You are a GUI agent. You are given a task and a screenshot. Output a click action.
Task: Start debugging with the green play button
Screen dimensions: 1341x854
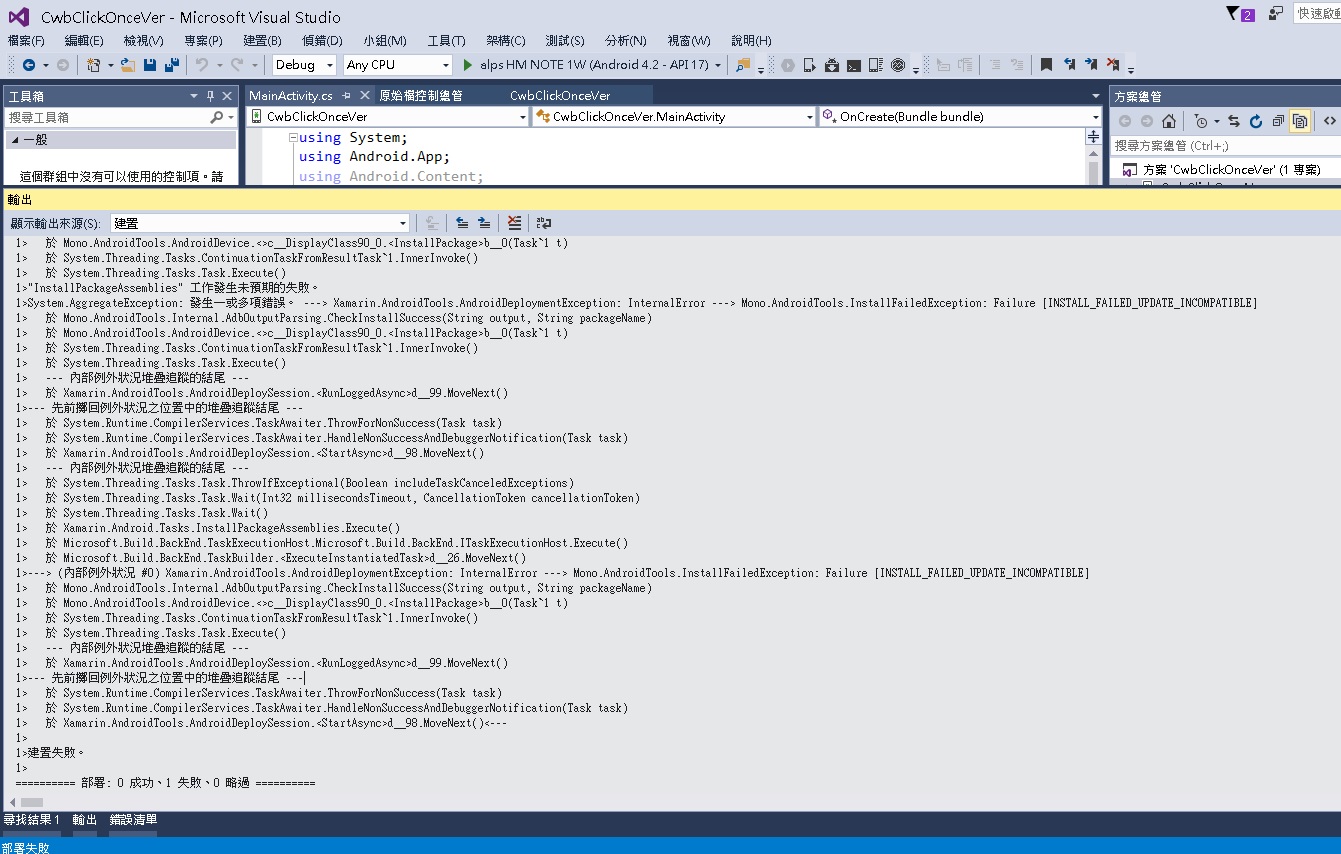click(468, 65)
